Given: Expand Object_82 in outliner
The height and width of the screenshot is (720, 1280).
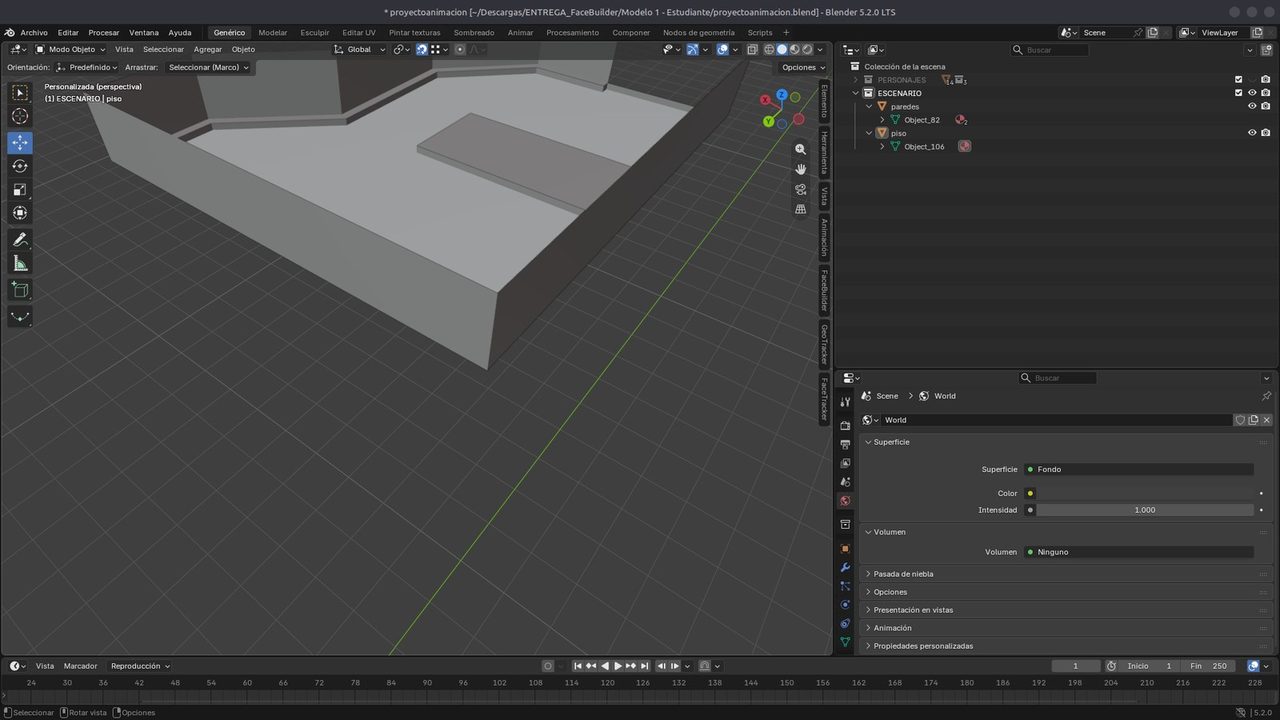Looking at the screenshot, I should pos(882,120).
